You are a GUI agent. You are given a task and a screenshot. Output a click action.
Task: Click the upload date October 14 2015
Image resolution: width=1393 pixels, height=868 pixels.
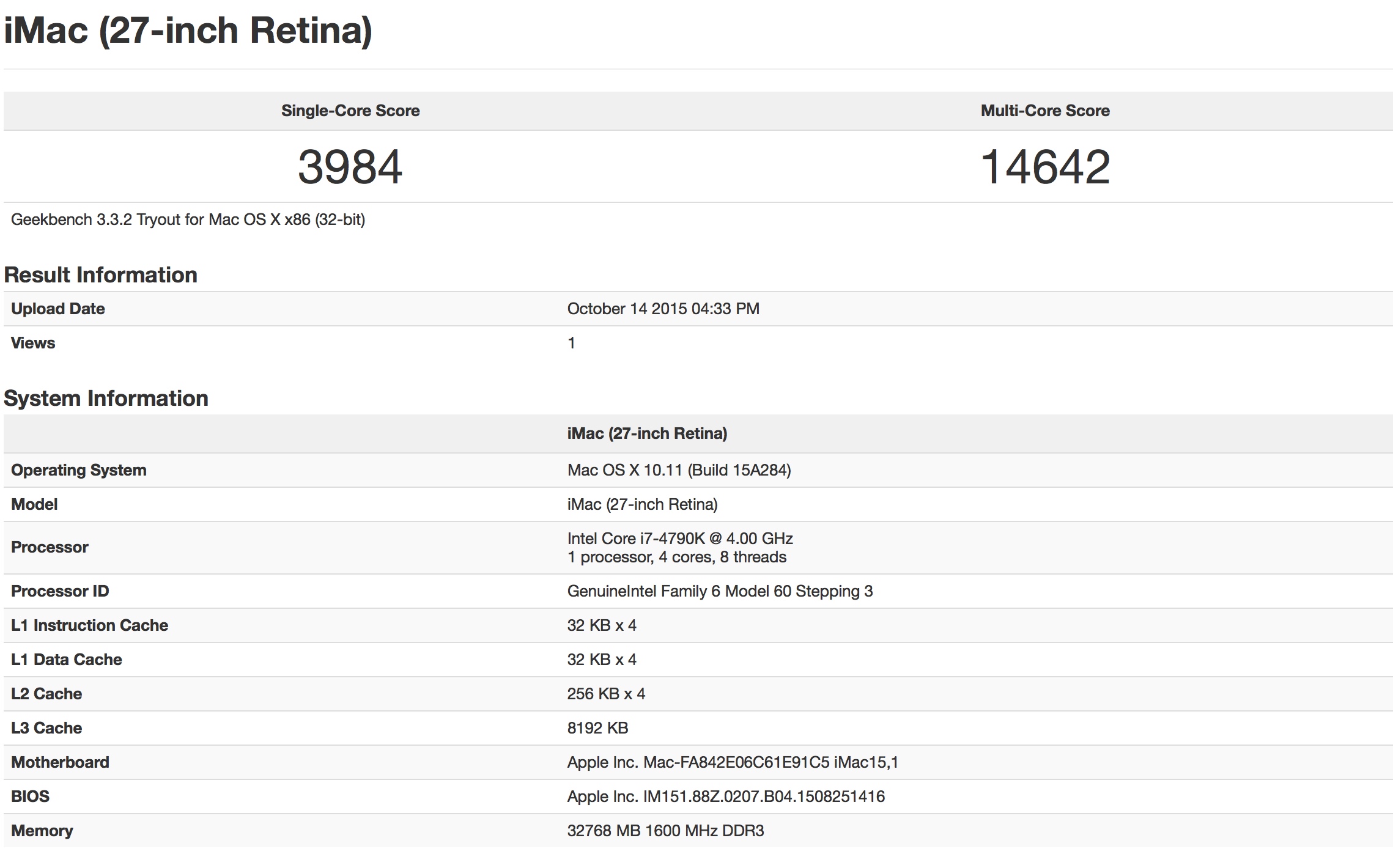coord(663,309)
